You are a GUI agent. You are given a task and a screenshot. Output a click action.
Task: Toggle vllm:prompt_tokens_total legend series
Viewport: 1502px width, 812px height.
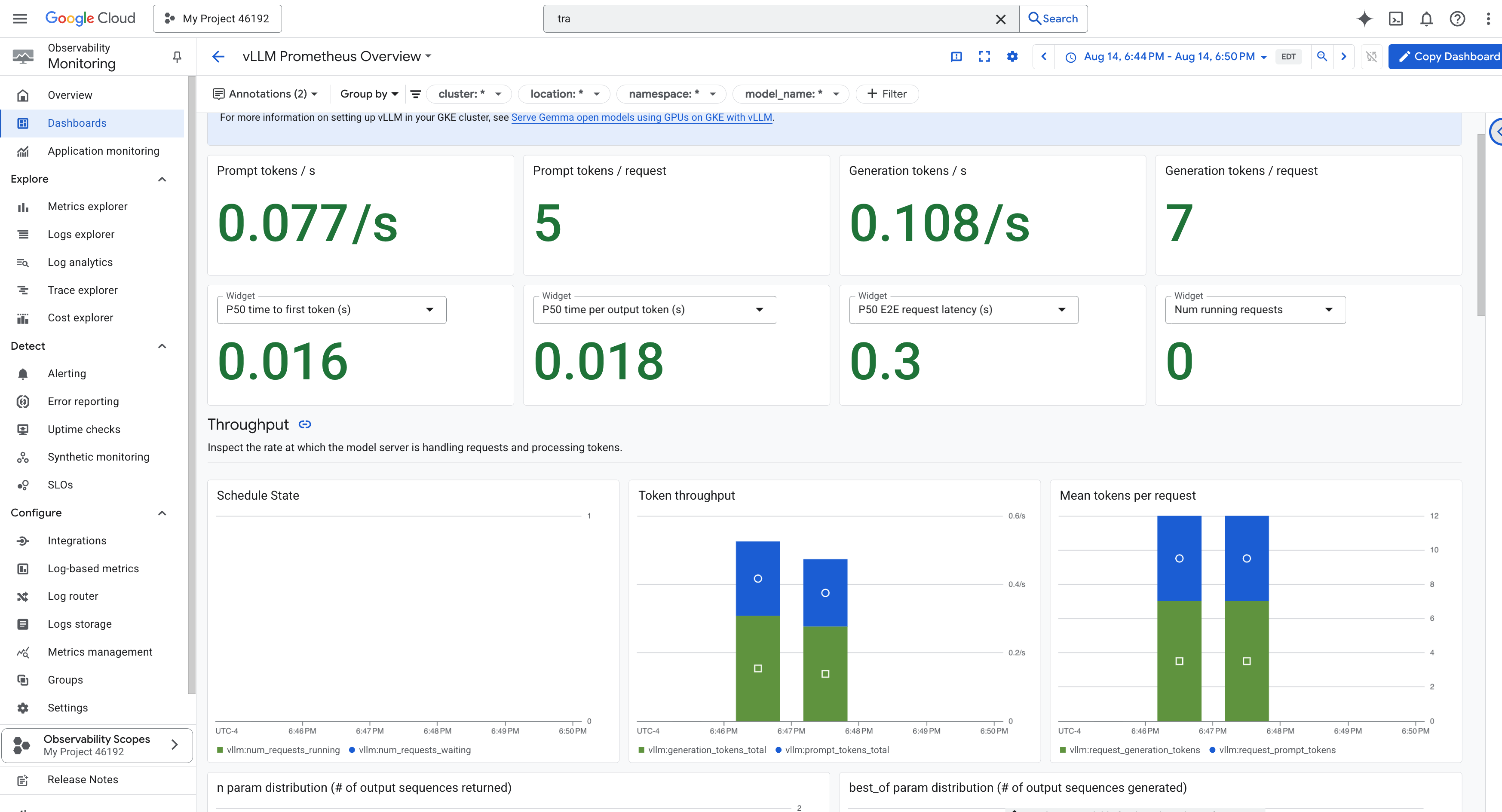pyautogui.click(x=836, y=750)
